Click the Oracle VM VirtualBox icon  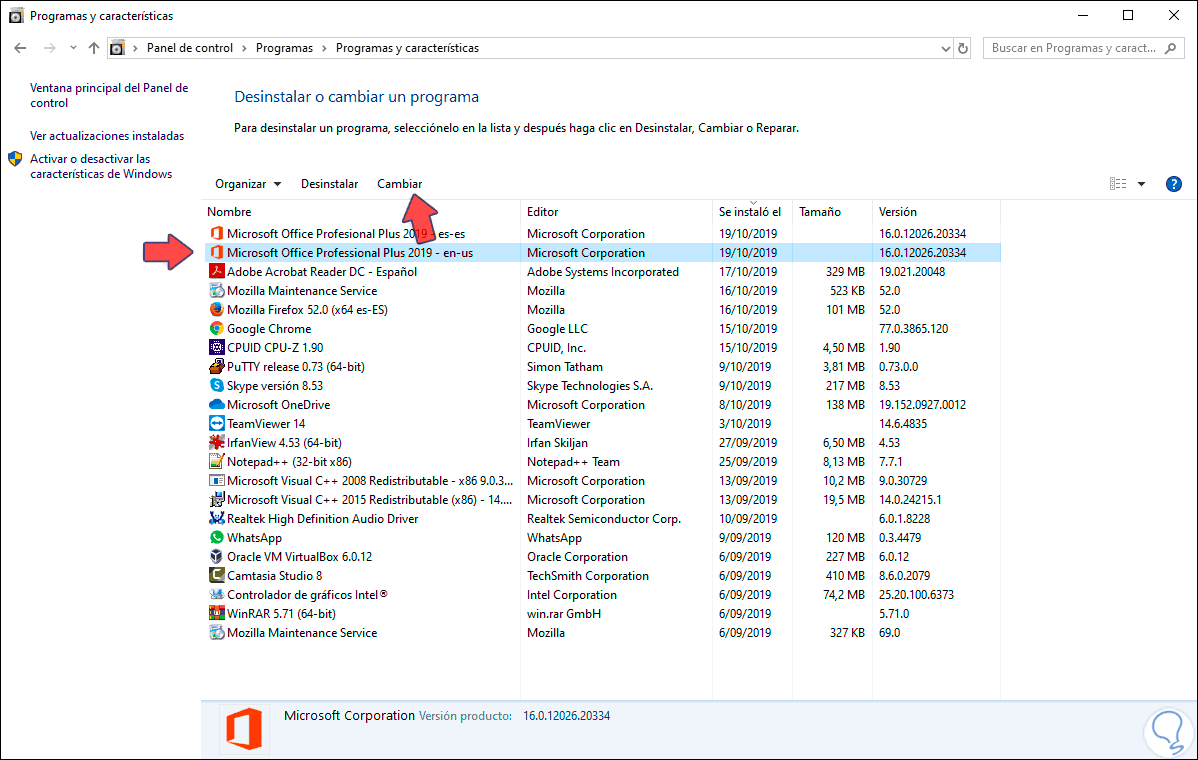tap(217, 557)
